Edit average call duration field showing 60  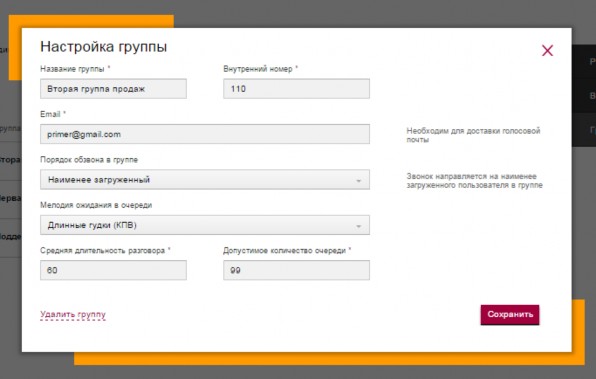point(113,270)
